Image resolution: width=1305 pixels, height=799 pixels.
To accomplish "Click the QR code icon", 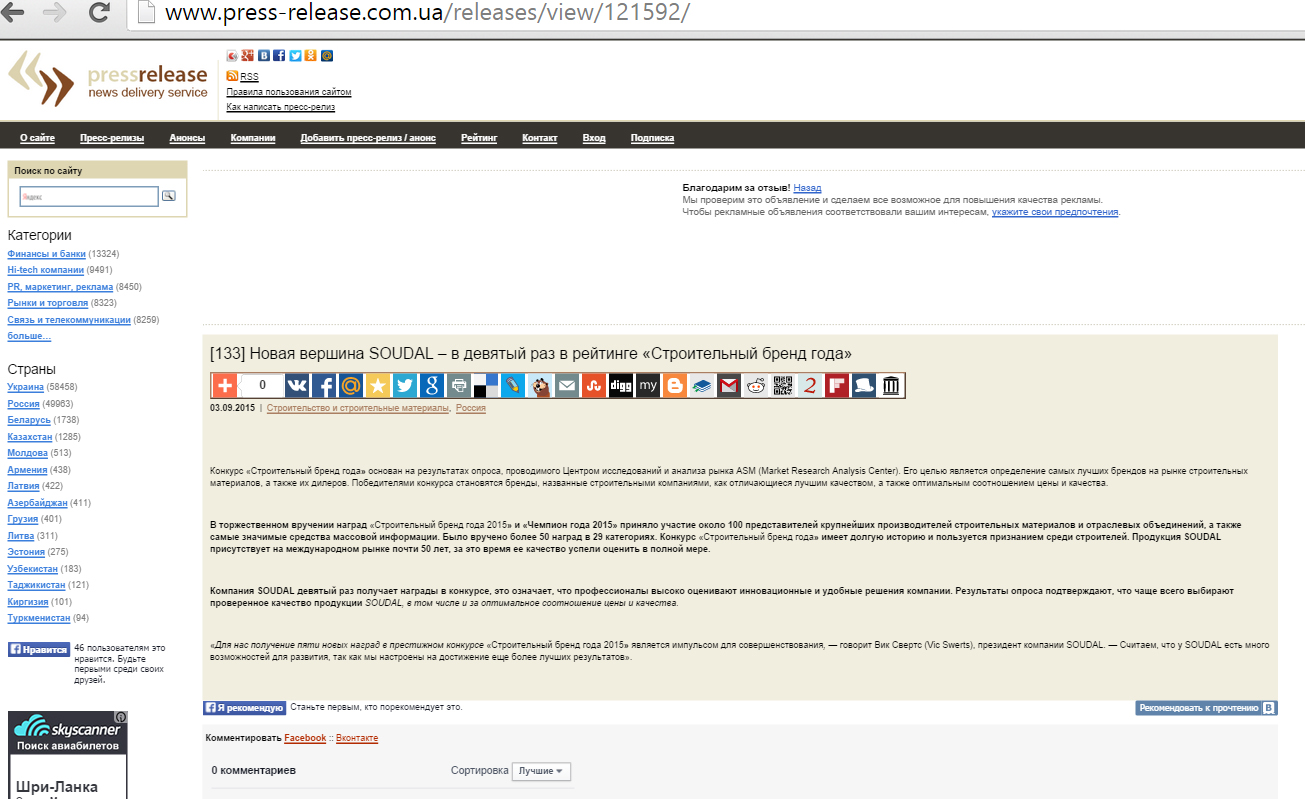I will tap(783, 386).
